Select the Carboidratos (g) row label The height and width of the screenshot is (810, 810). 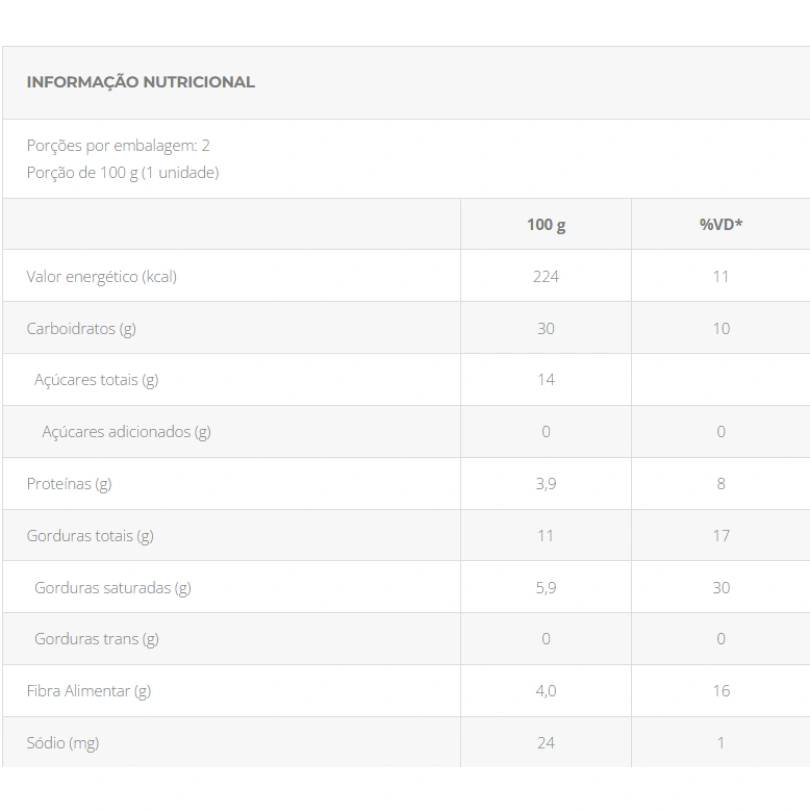(x=81, y=329)
